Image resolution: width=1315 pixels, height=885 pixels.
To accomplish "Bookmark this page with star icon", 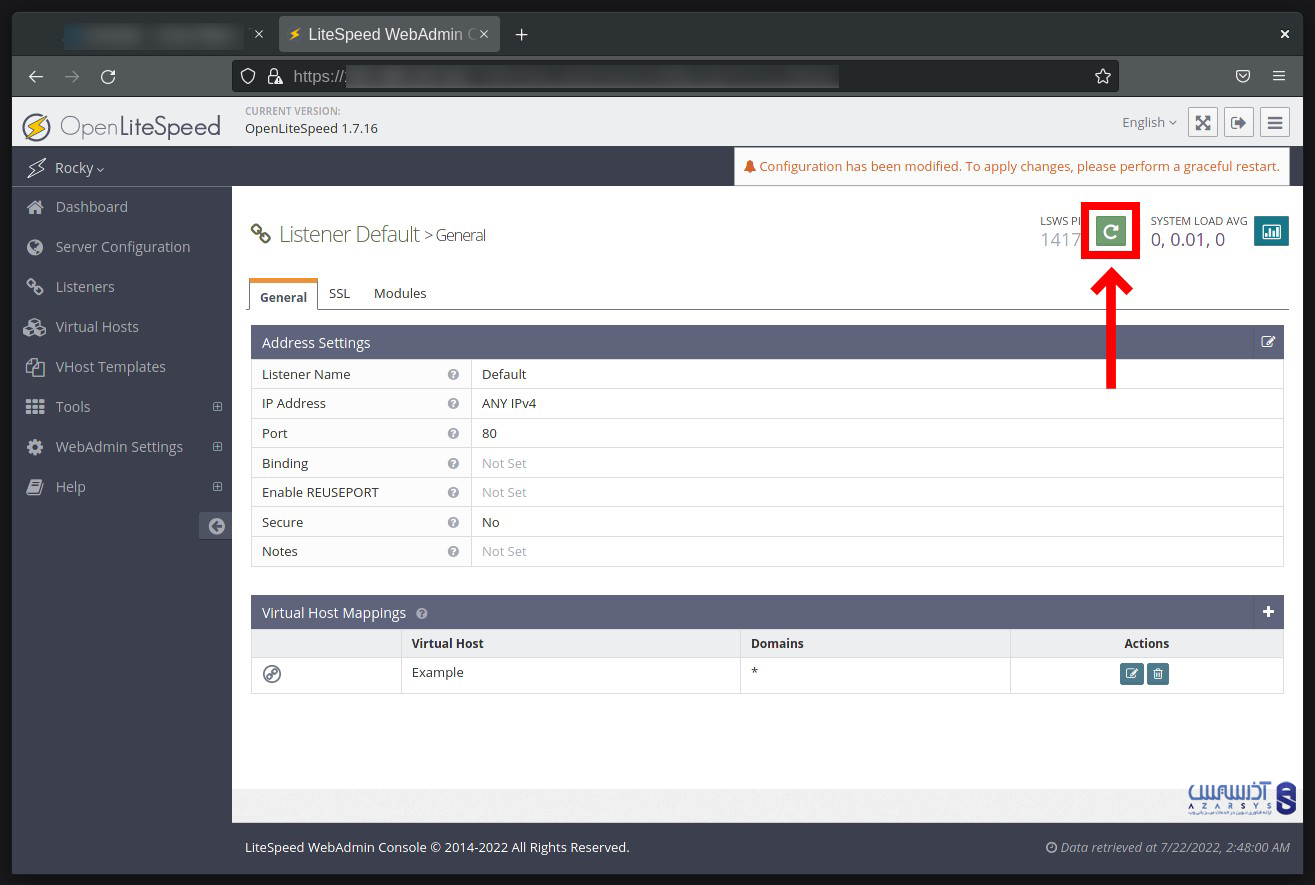I will (1102, 76).
